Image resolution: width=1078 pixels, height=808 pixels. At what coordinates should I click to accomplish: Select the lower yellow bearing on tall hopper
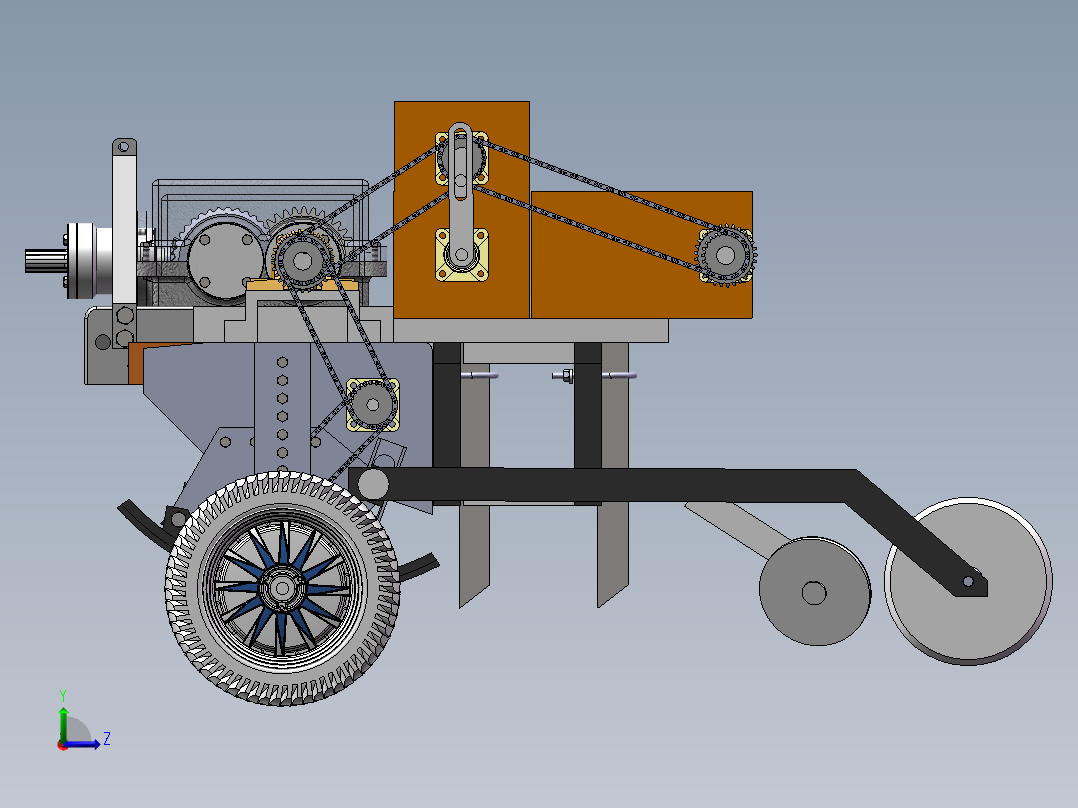pos(462,255)
